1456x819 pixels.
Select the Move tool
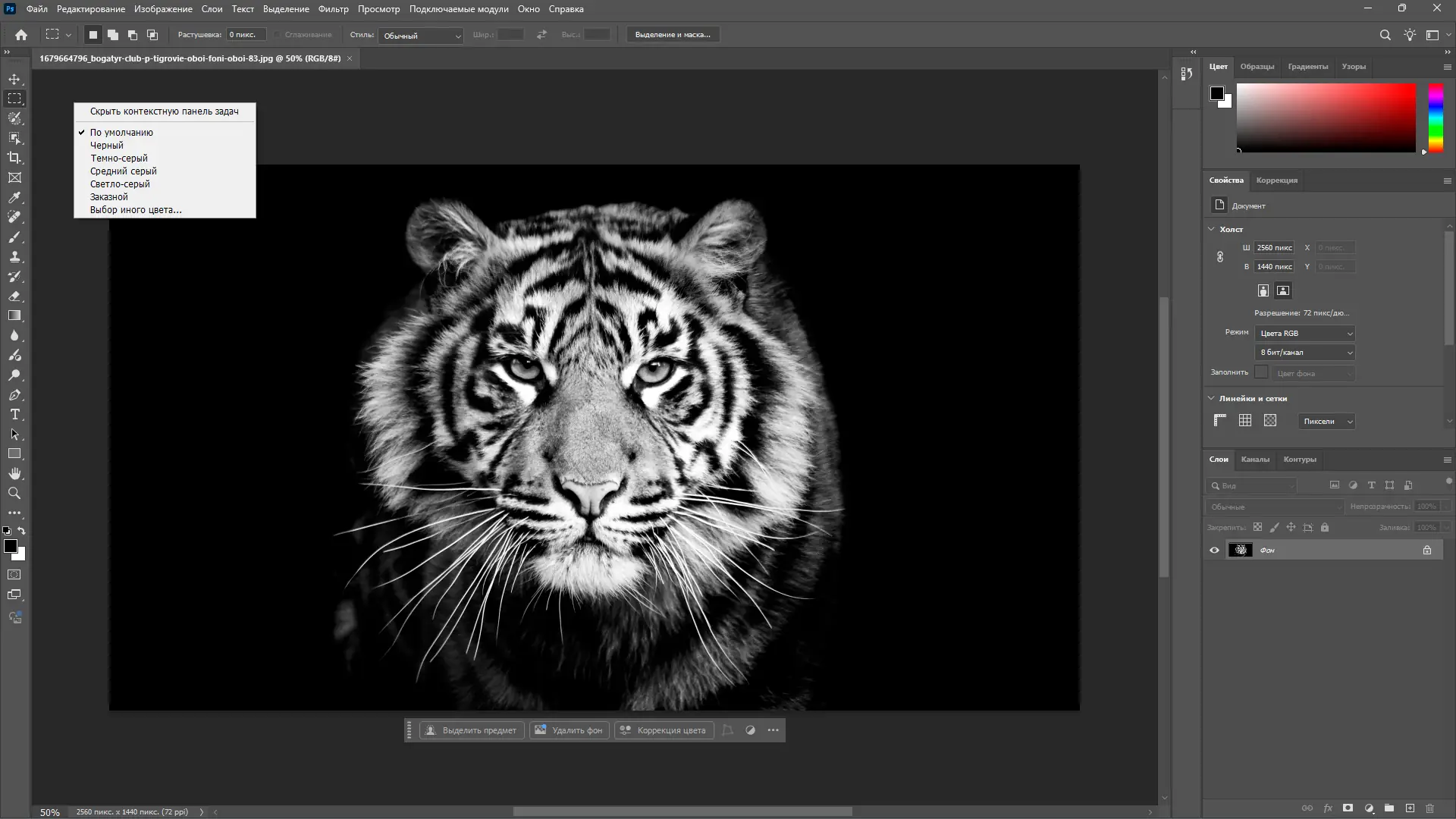pyautogui.click(x=14, y=79)
